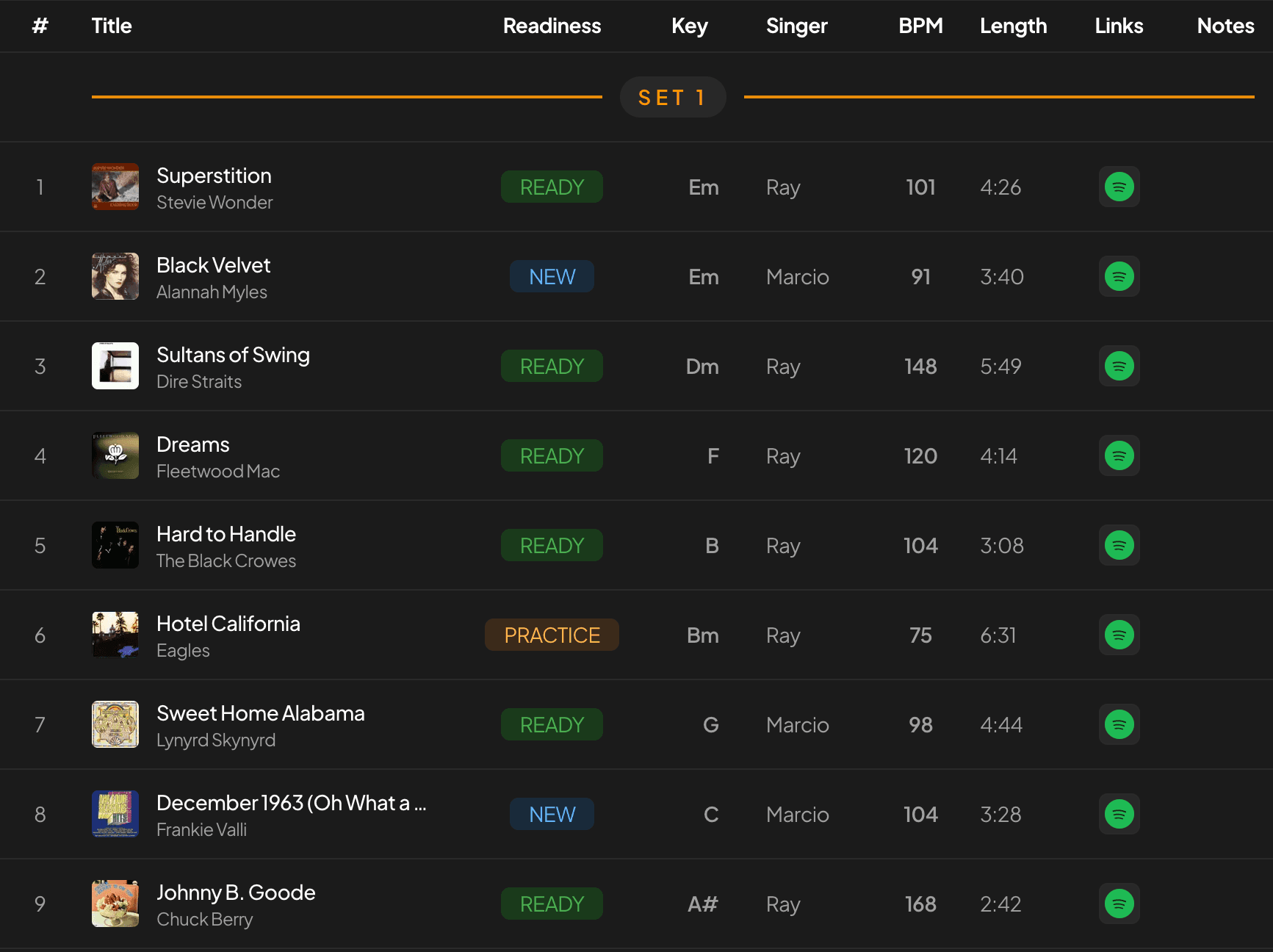This screenshot has height=952, width=1273.
Task: Select the December 1963 (Oh What a ... title
Action: (x=291, y=803)
